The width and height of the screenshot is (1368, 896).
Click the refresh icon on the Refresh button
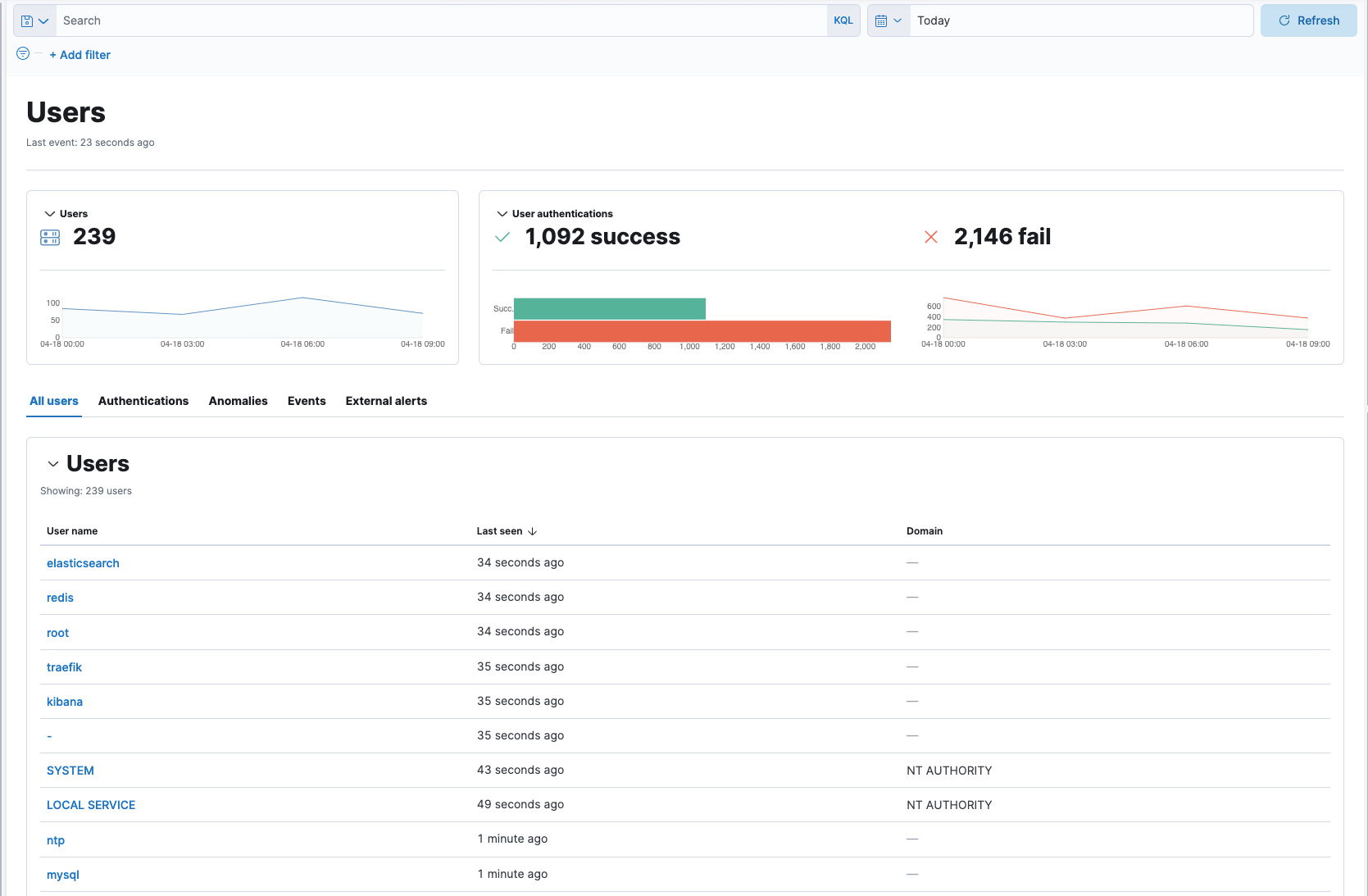[x=1284, y=20]
